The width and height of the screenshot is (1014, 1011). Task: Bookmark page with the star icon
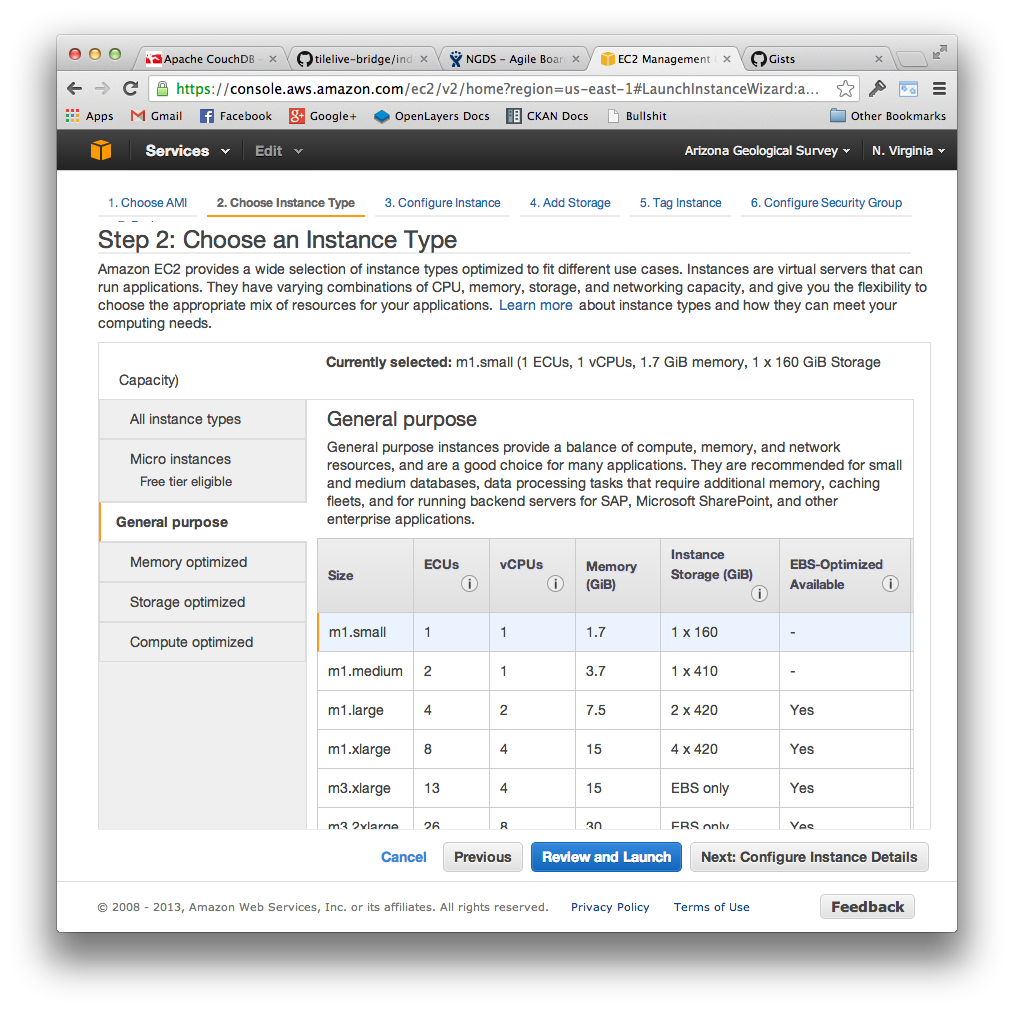[x=845, y=88]
